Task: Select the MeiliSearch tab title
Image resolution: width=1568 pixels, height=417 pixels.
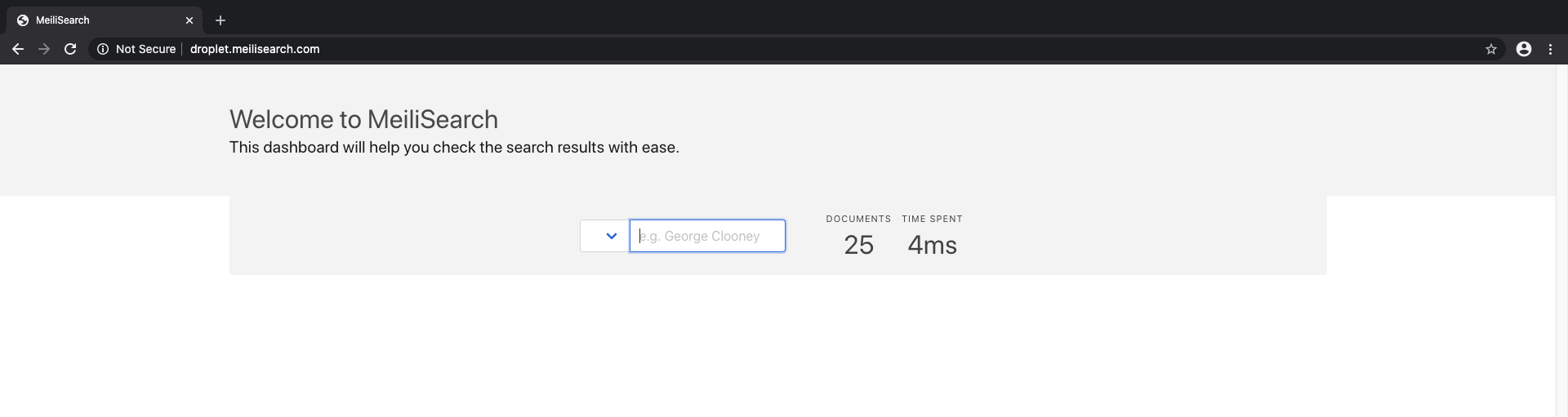Action: pos(63,20)
